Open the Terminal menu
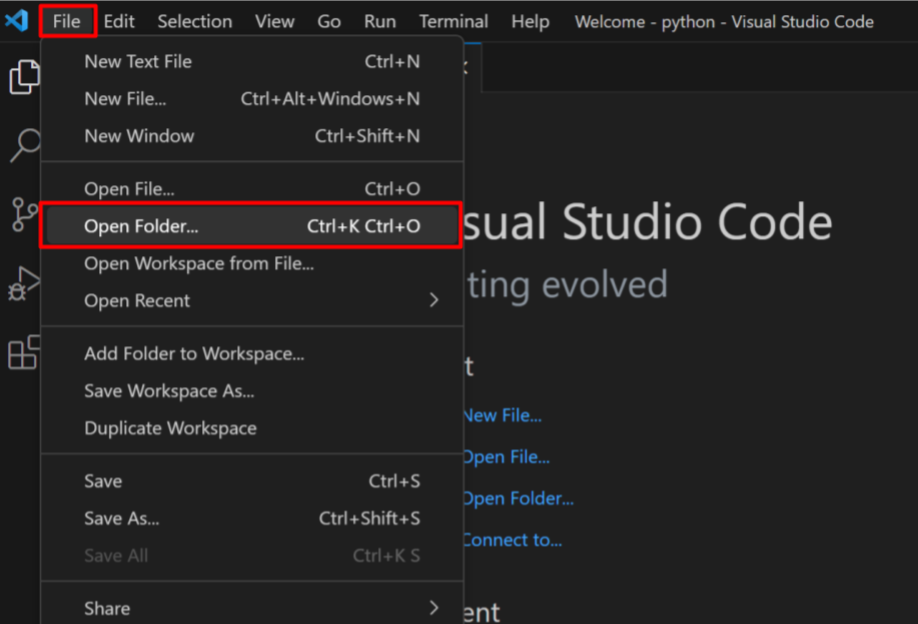The height and width of the screenshot is (624, 918). coord(453,22)
